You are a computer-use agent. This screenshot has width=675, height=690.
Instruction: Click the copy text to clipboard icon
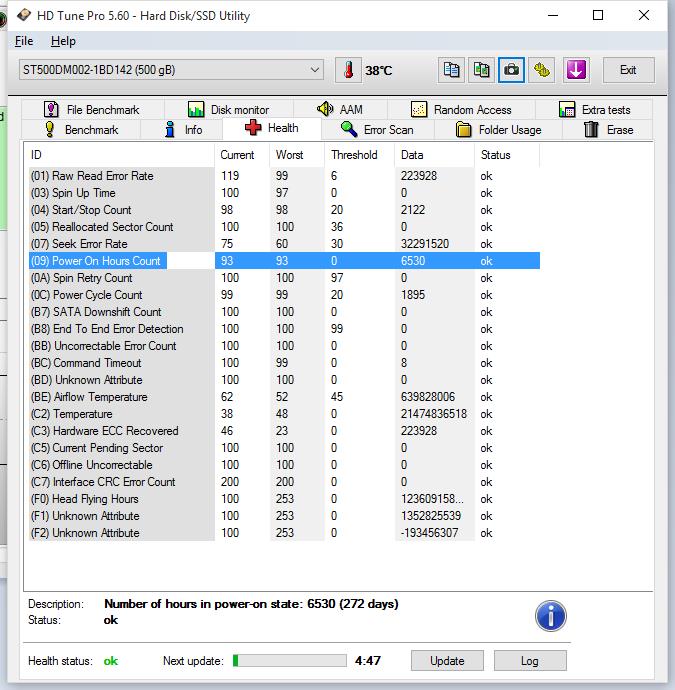452,70
